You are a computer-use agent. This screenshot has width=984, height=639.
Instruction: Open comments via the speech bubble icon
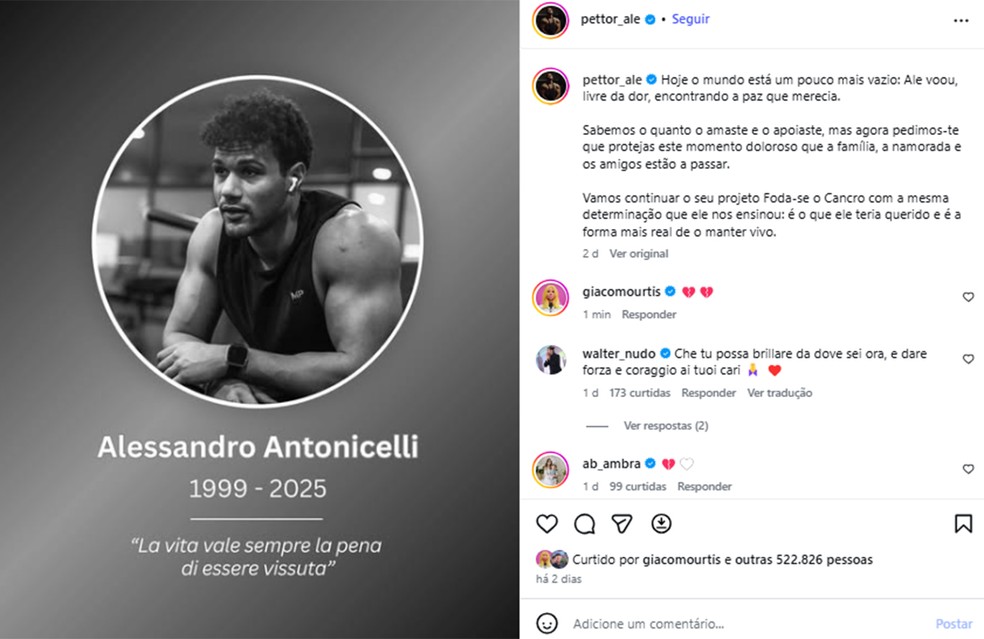coord(584,523)
